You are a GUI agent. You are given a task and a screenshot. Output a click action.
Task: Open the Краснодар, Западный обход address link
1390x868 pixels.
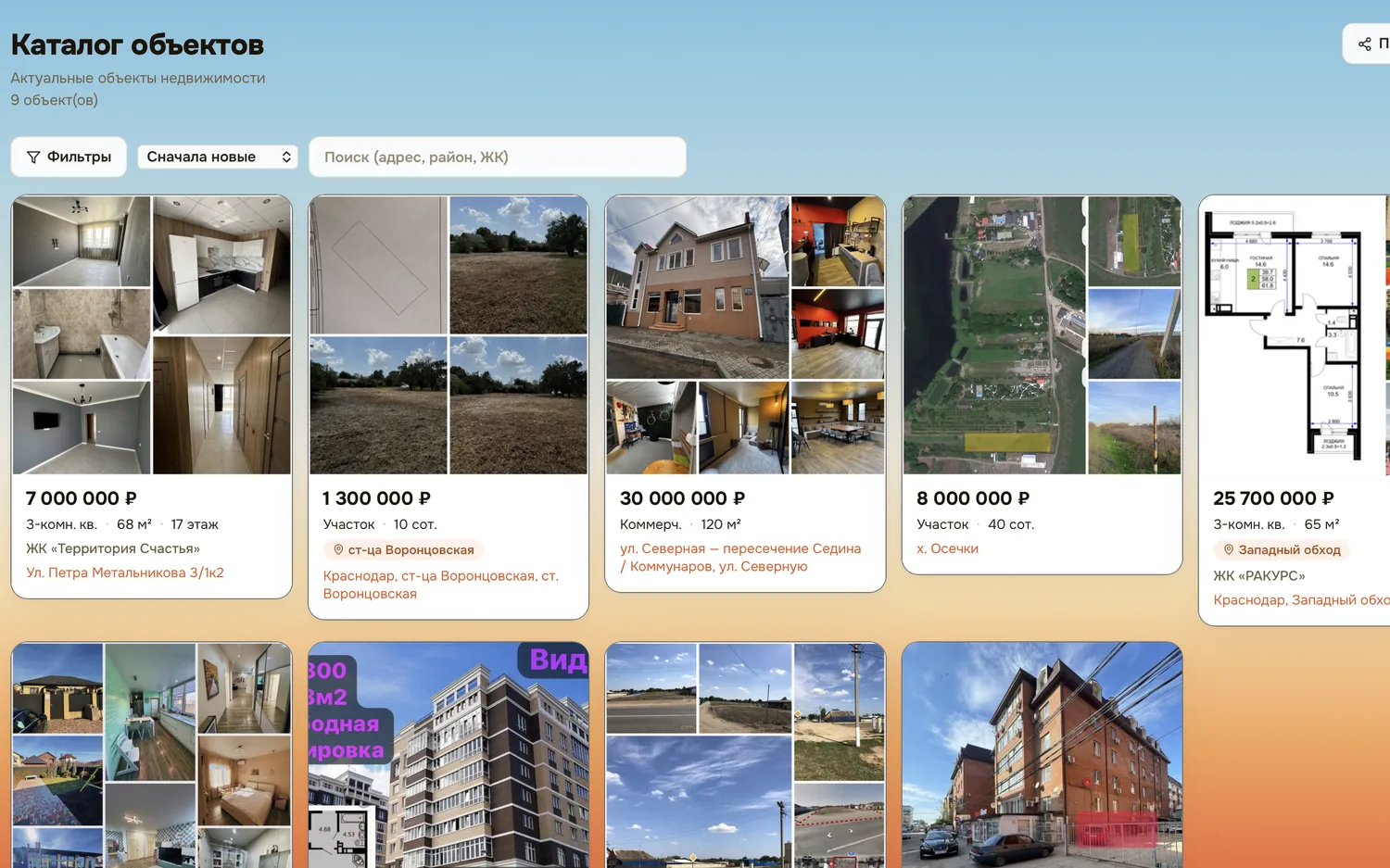[x=1301, y=599]
